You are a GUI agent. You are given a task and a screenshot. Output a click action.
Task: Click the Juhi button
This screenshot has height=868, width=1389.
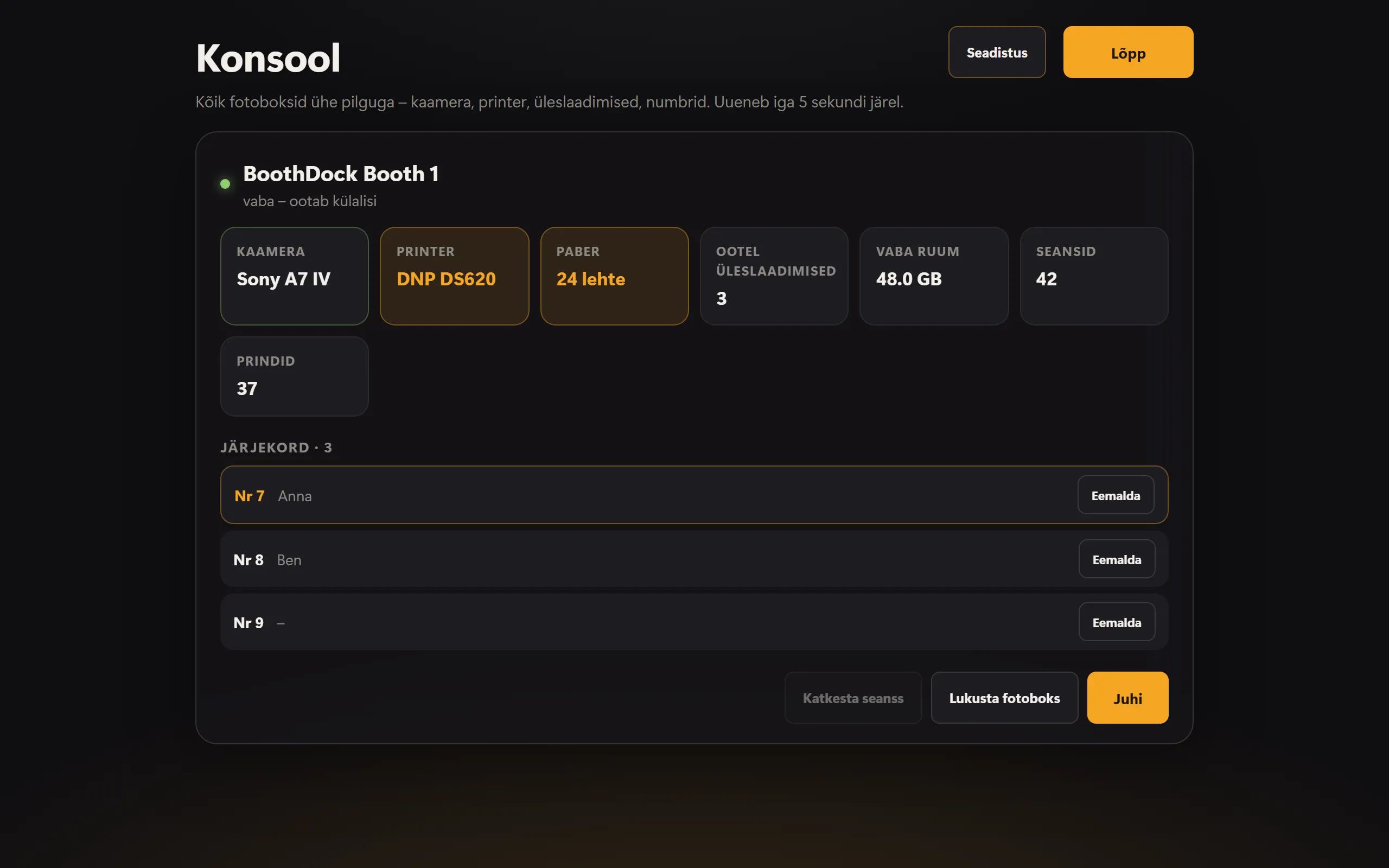click(1127, 698)
